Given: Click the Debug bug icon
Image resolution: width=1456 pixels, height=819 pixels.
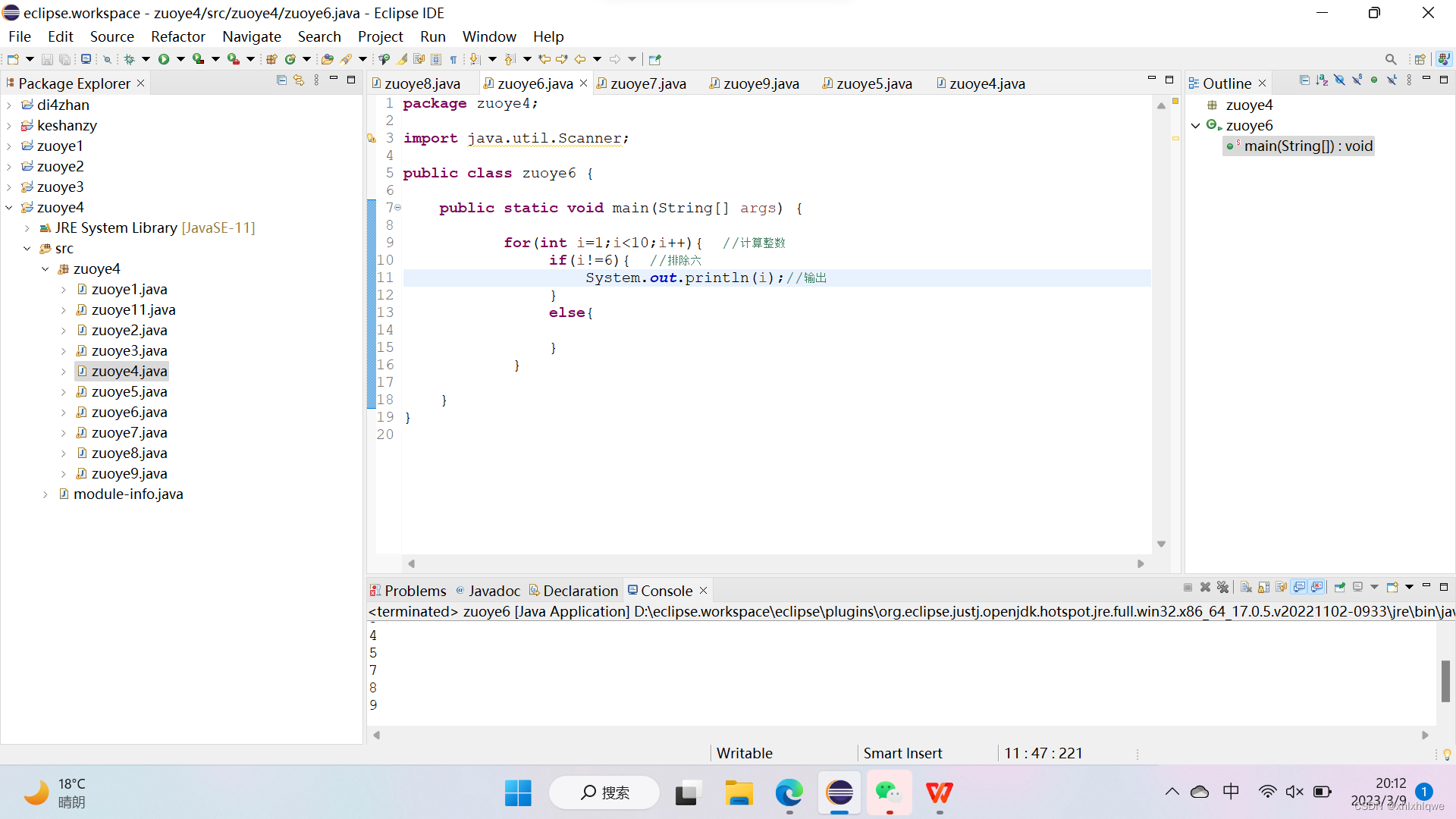Looking at the screenshot, I should pyautogui.click(x=129, y=59).
